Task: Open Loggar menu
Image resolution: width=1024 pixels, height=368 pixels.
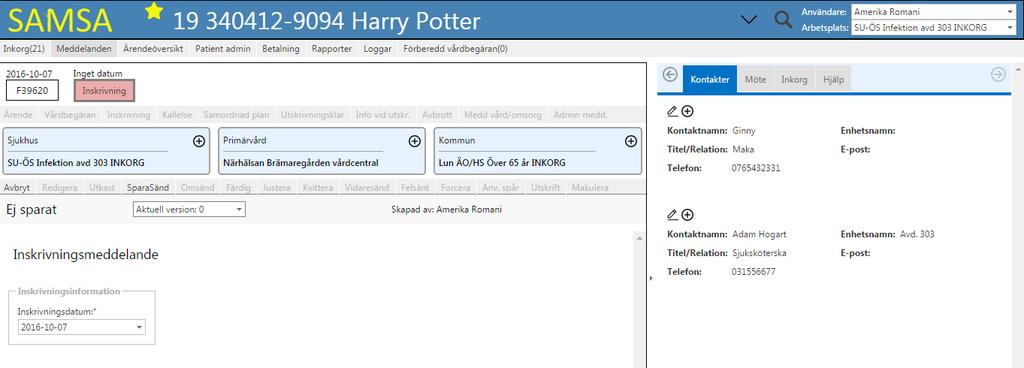Action: 377,48
